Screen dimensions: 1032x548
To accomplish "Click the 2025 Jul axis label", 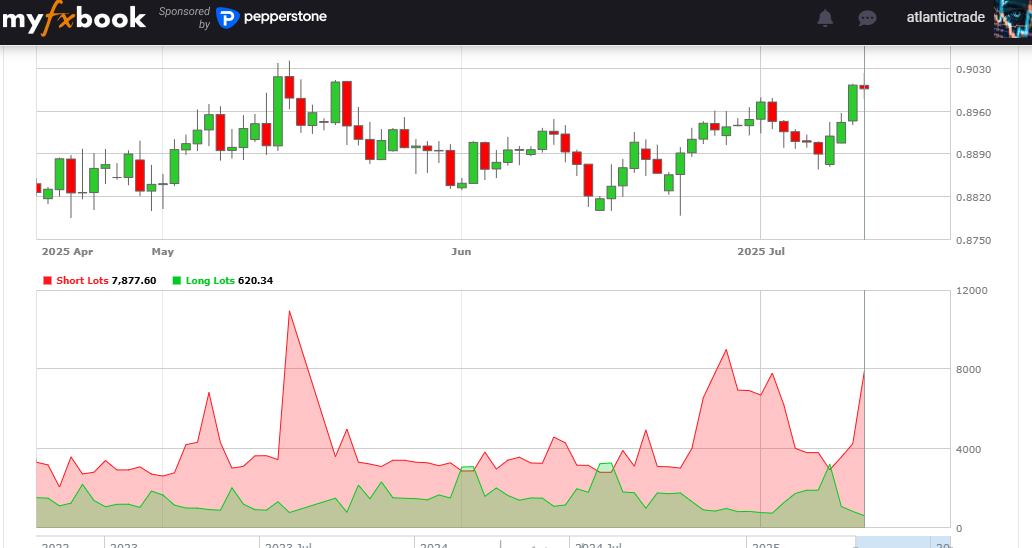I will click(x=761, y=251).
